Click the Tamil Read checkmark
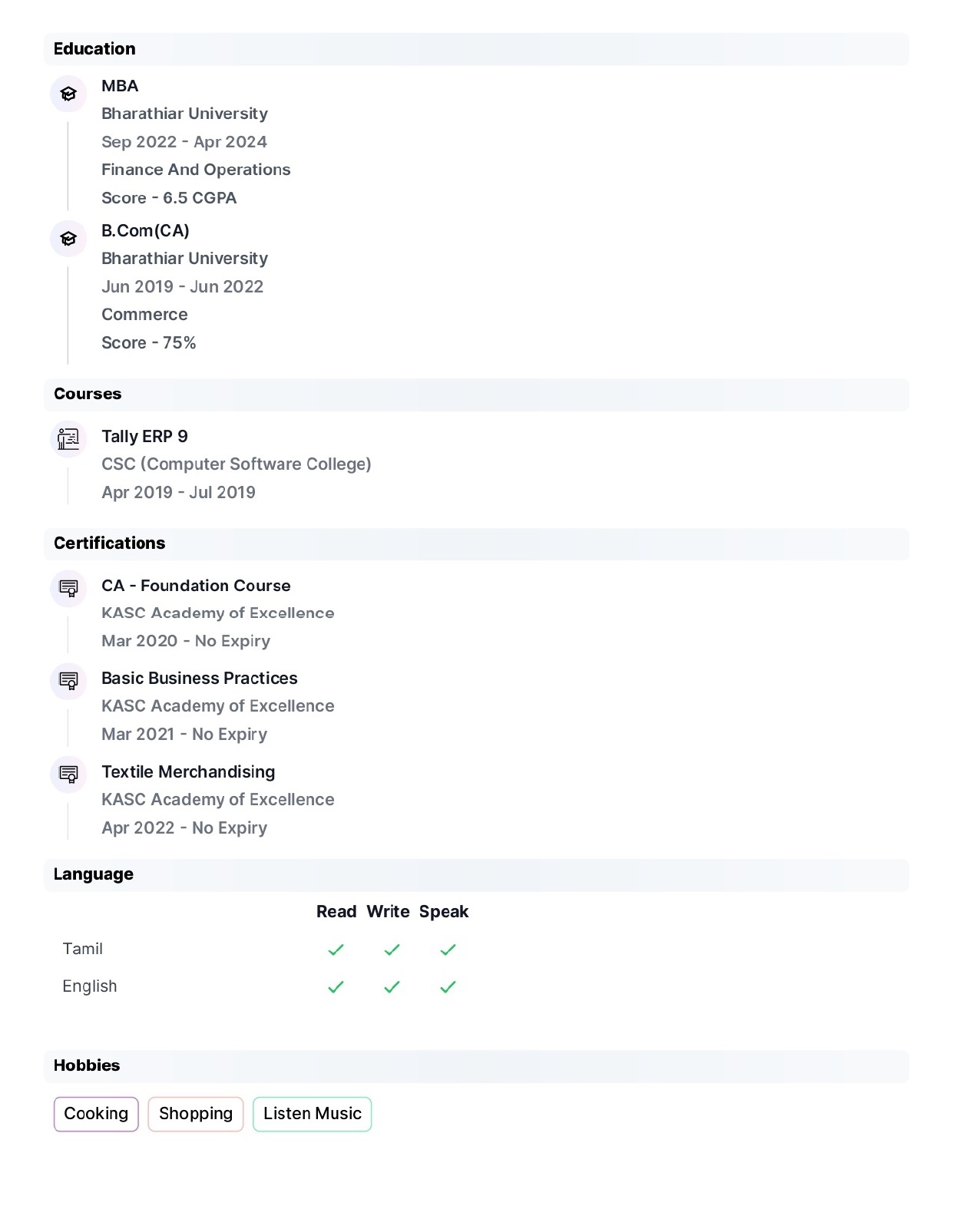Screen dimensions: 953x1232 tap(336, 950)
